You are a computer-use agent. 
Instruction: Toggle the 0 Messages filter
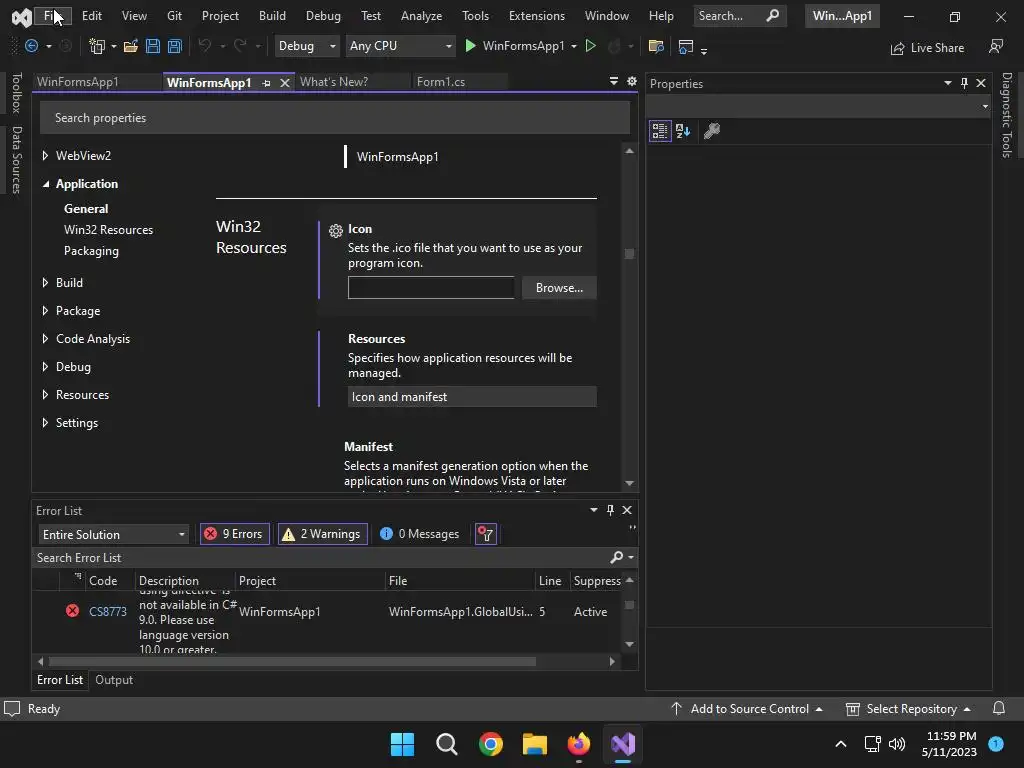419,534
